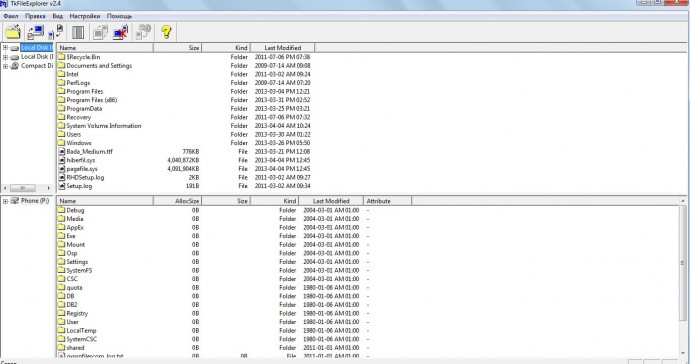Select the shared folder on phone
The image size is (690, 364).
coord(75,347)
